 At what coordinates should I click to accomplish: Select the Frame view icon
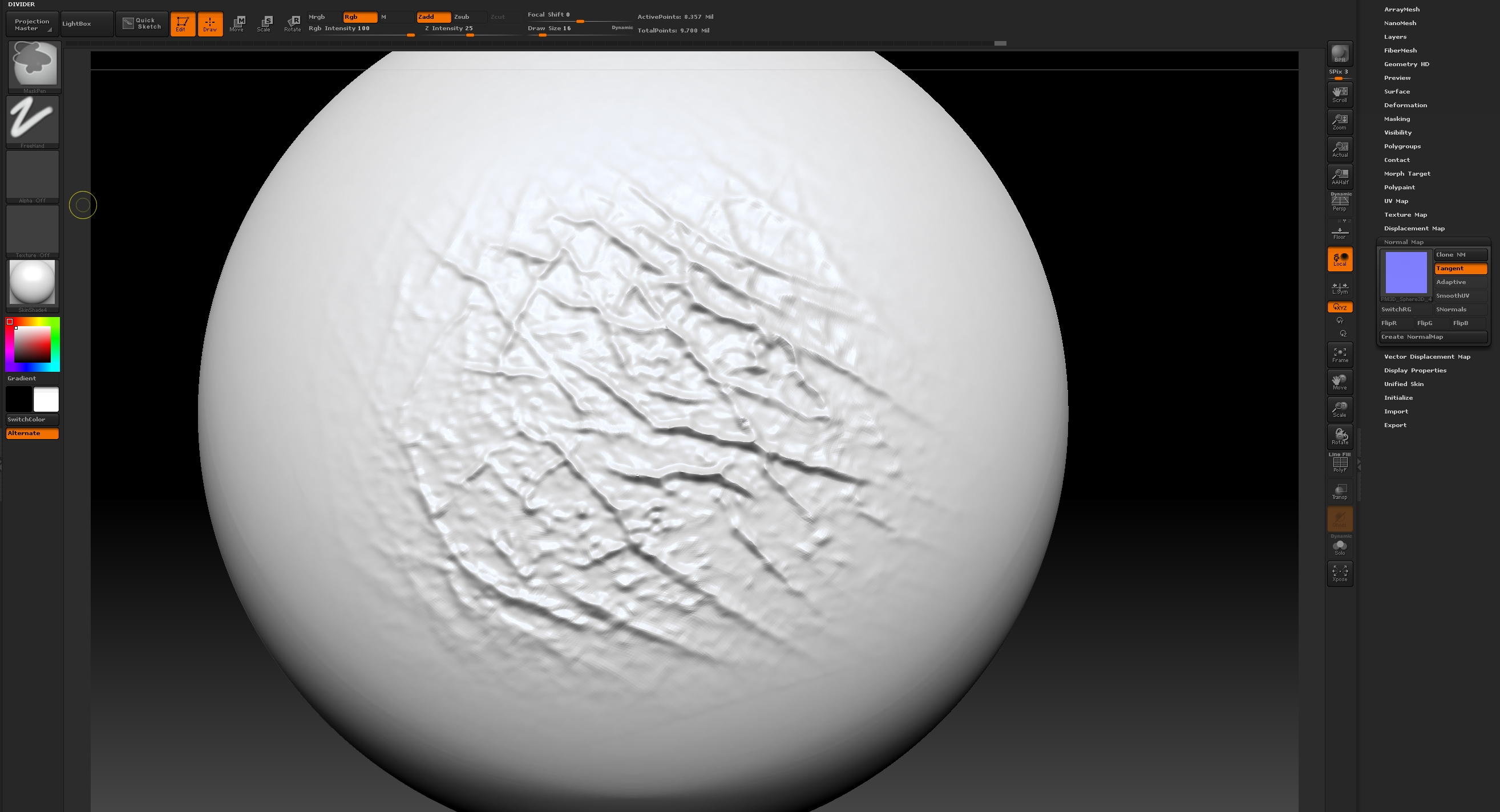pos(1339,355)
